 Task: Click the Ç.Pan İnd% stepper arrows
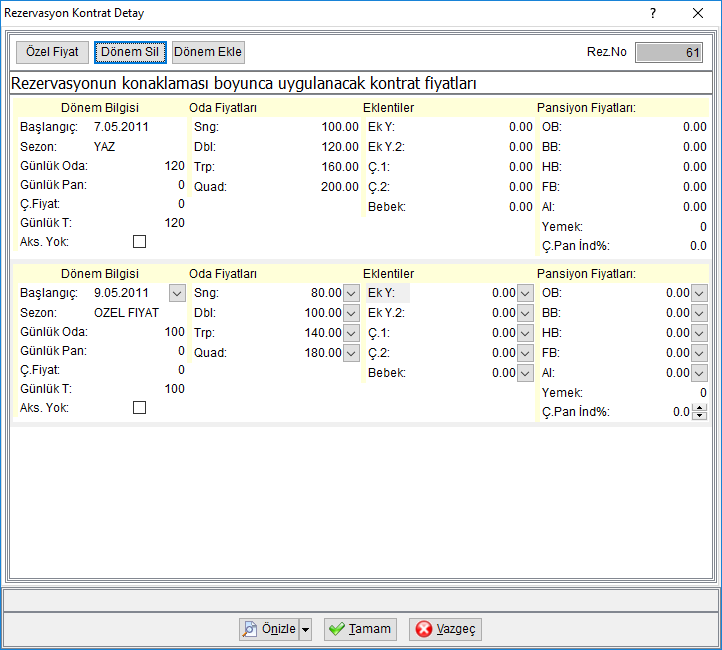(700, 412)
